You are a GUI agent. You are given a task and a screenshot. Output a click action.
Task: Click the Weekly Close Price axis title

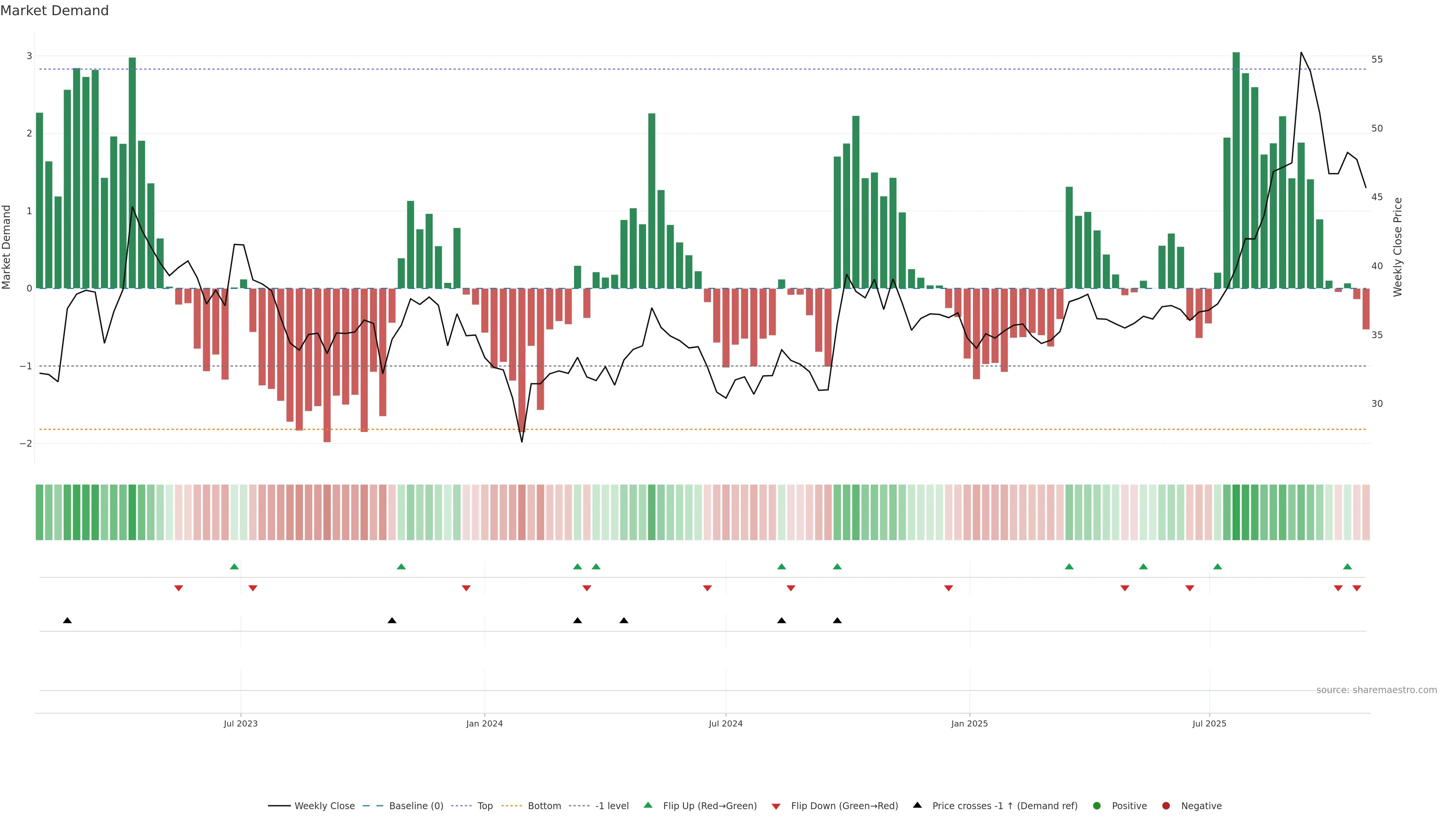click(x=1398, y=247)
